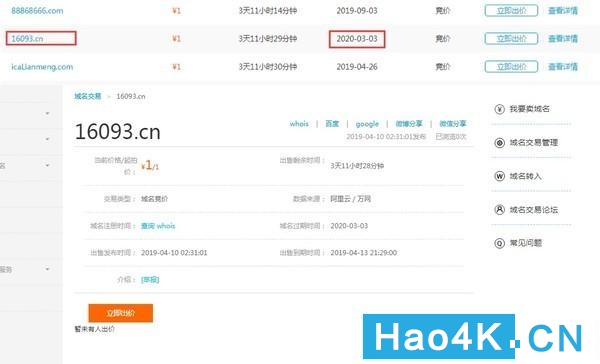
Task: Click the Q icon beside 常见问题
Action: [499, 243]
